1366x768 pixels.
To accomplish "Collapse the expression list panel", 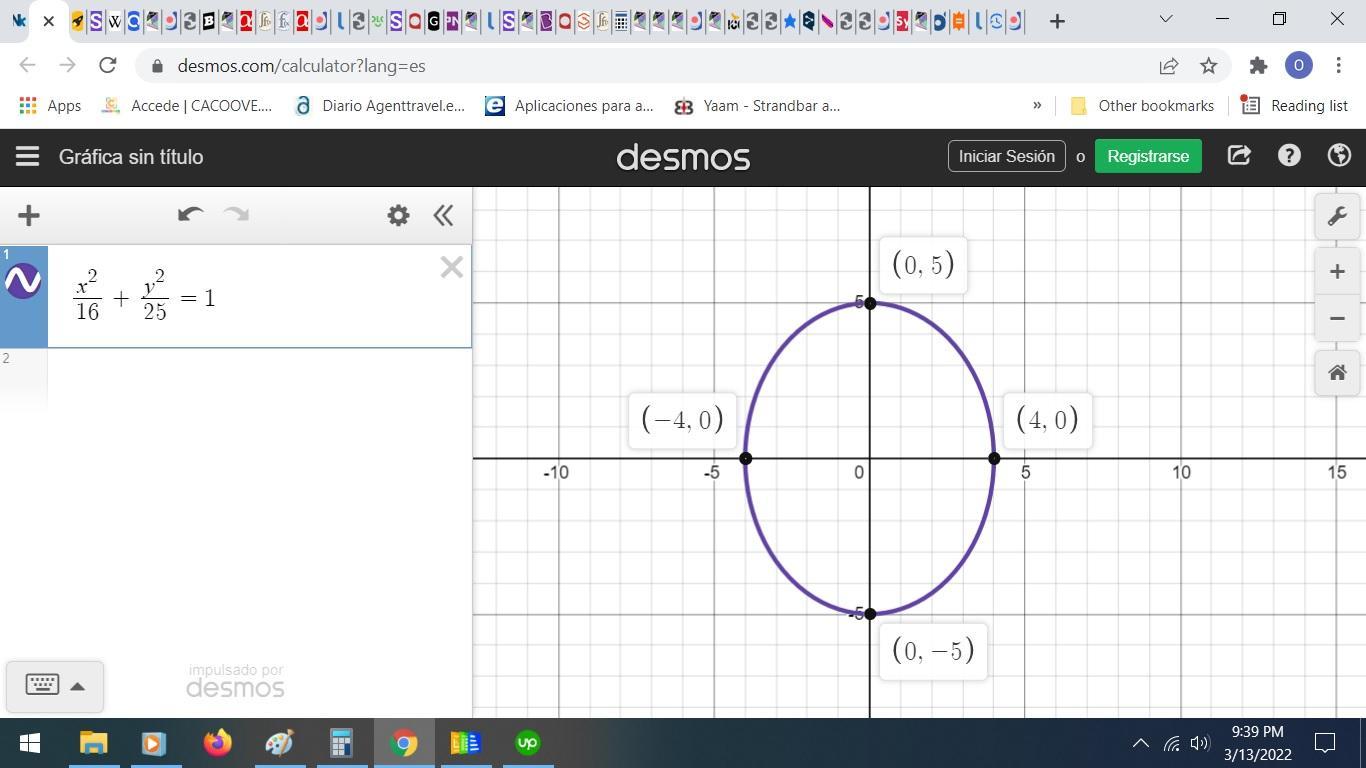I will point(443,215).
